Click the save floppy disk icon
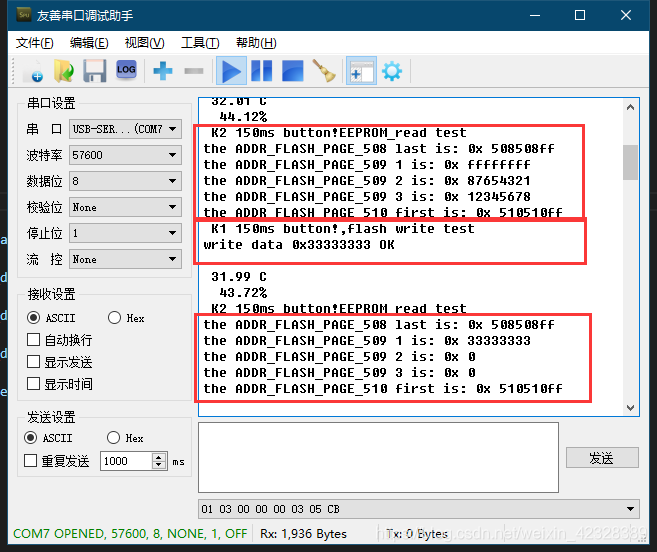 (95, 71)
